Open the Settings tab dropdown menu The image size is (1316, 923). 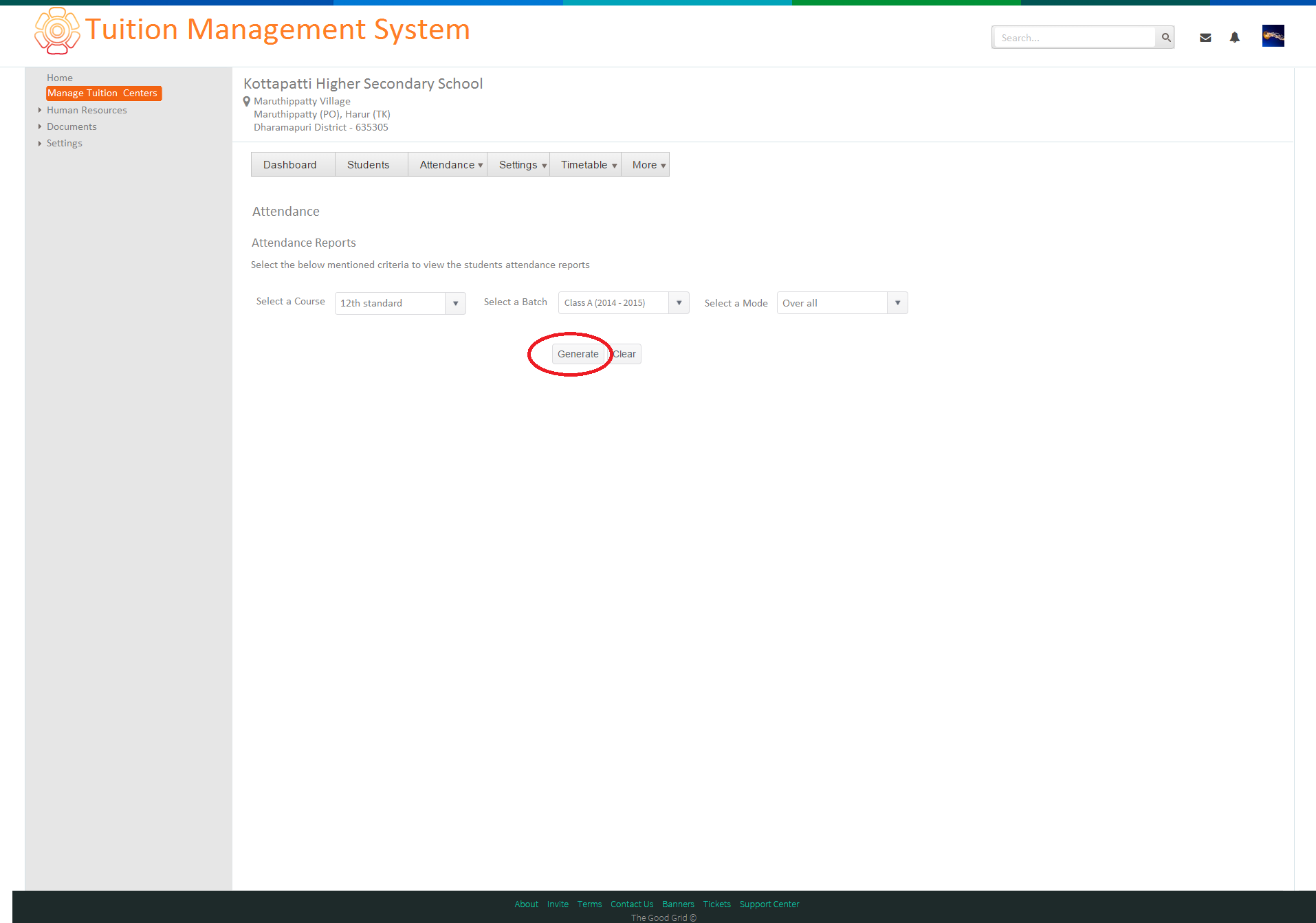click(x=518, y=164)
